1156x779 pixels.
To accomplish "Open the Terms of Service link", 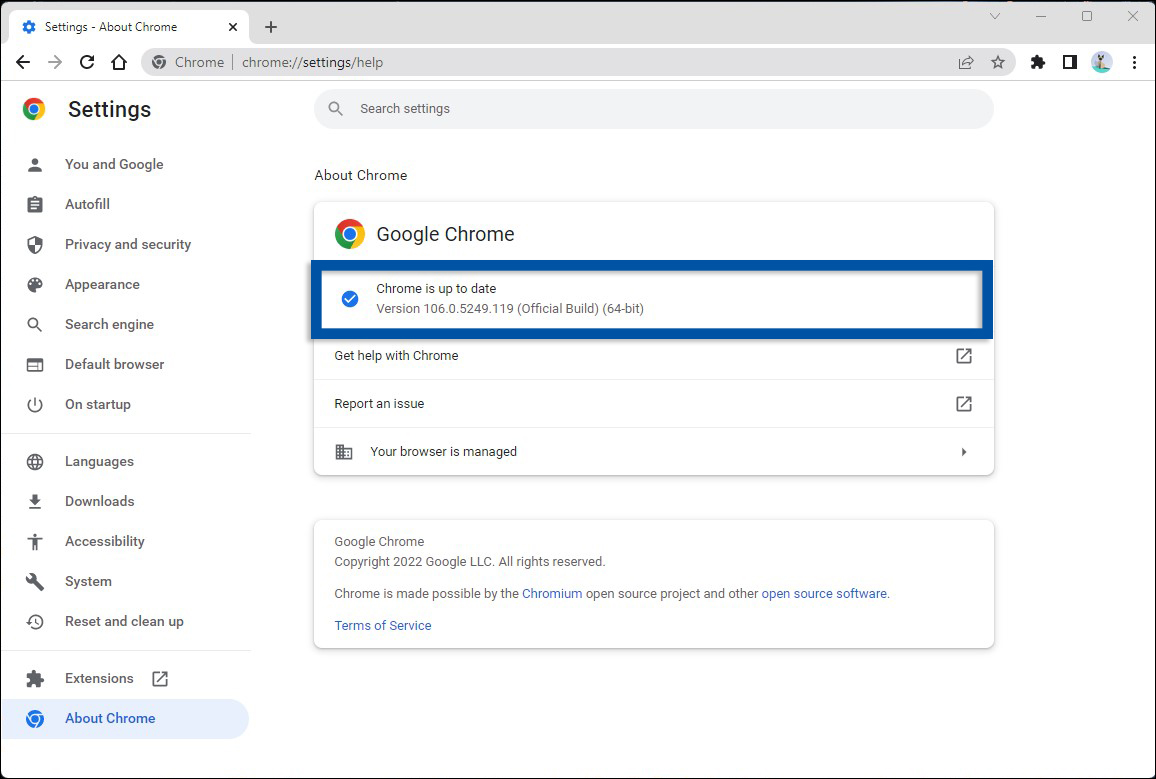I will click(x=383, y=625).
